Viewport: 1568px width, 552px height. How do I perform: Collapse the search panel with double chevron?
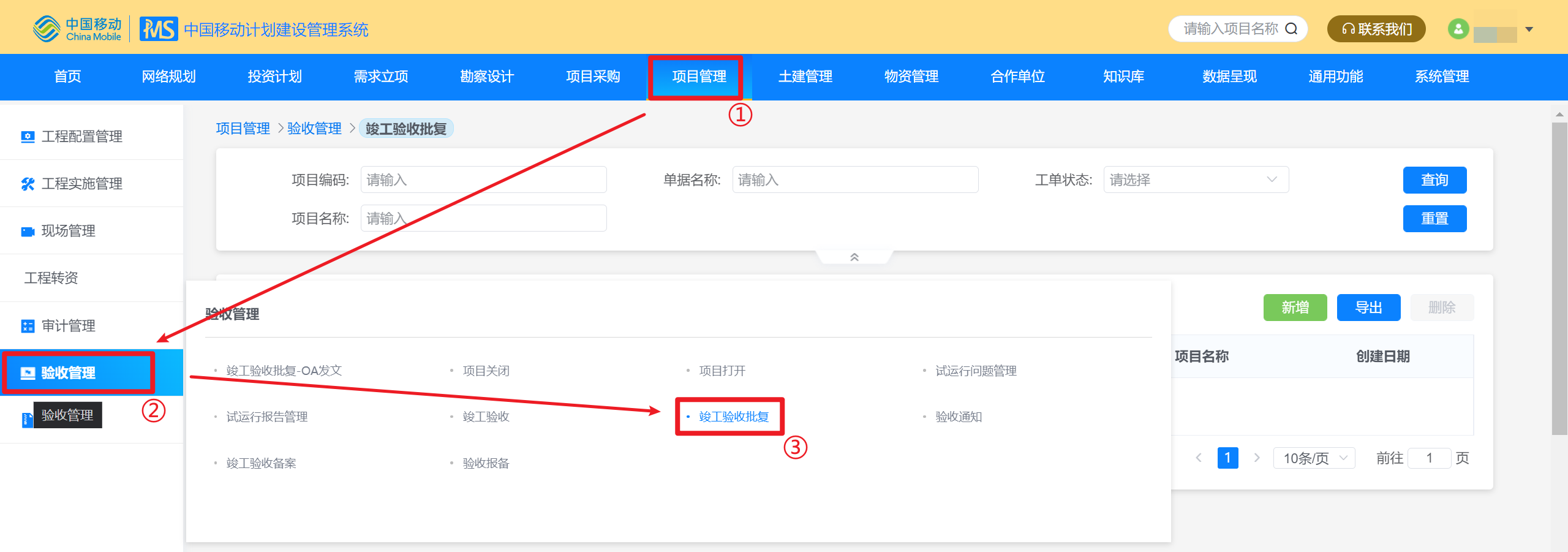coord(854,257)
